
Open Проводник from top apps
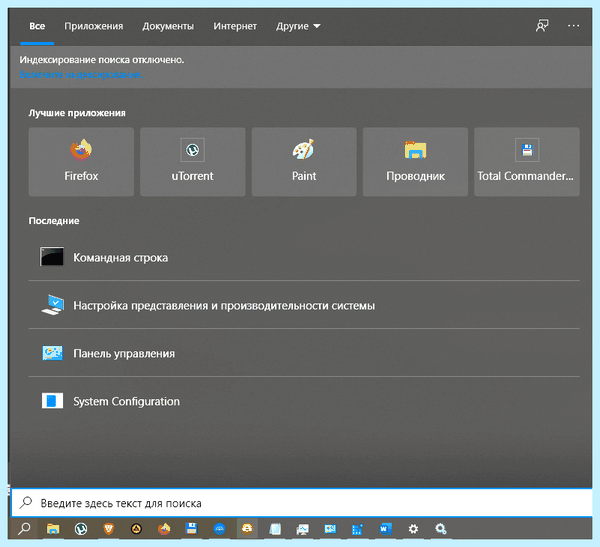(415, 162)
